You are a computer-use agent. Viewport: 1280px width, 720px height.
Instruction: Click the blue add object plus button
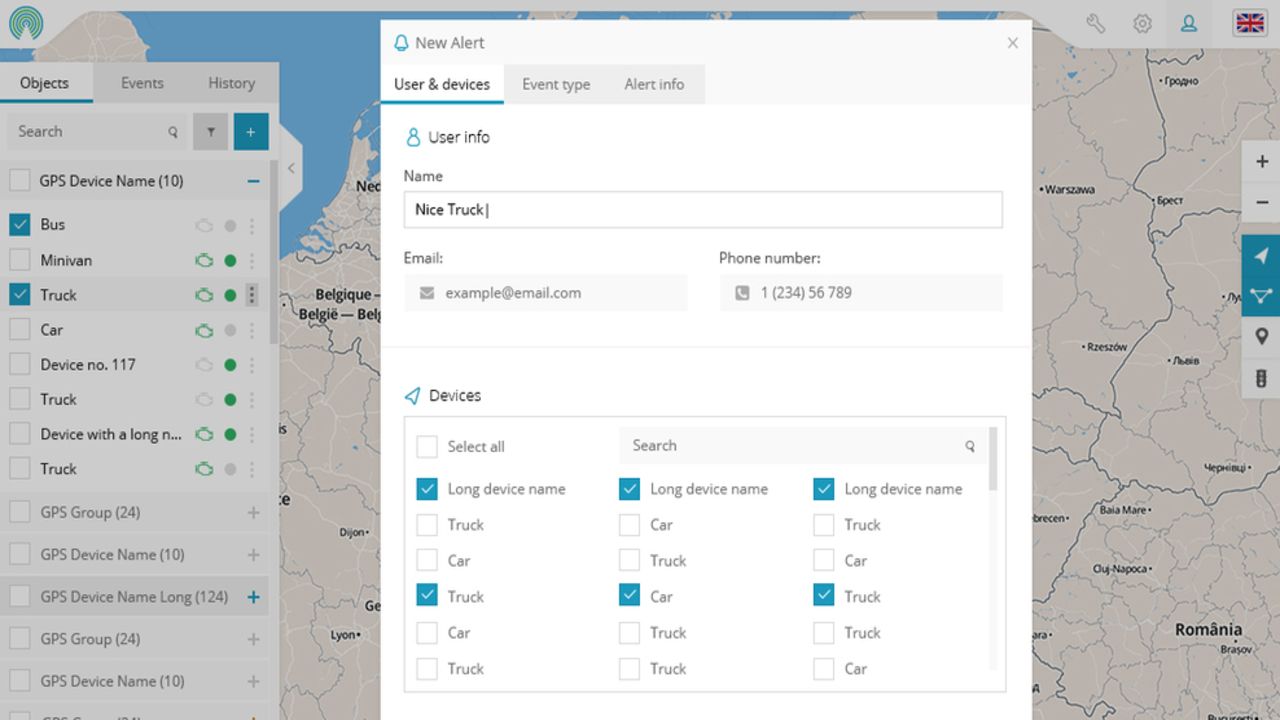click(x=251, y=131)
